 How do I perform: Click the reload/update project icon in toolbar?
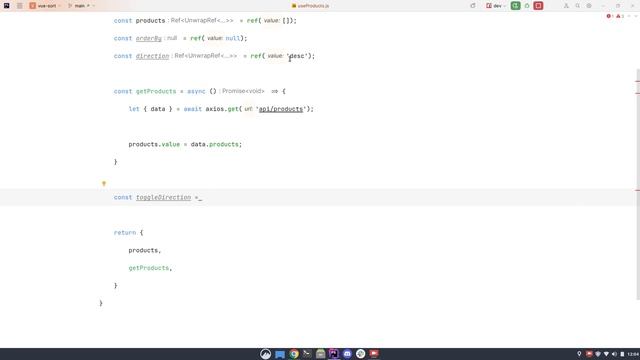pyautogui.click(x=473, y=6)
